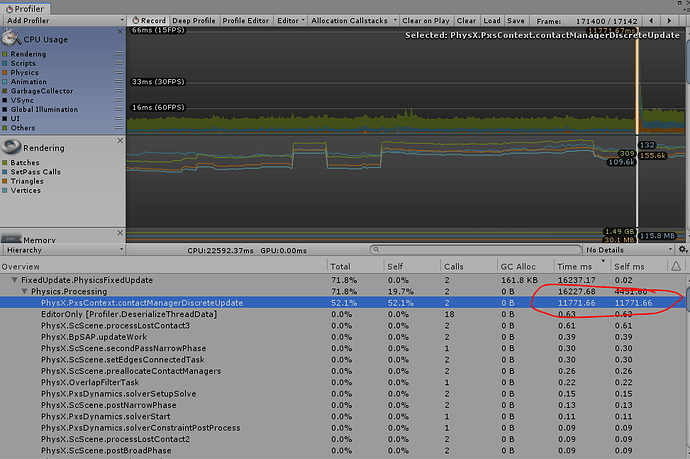This screenshot has height=459, width=690.
Task: Select PhysX.PxsContext.contactManagerDiscreteUpdate row
Action: point(342,303)
